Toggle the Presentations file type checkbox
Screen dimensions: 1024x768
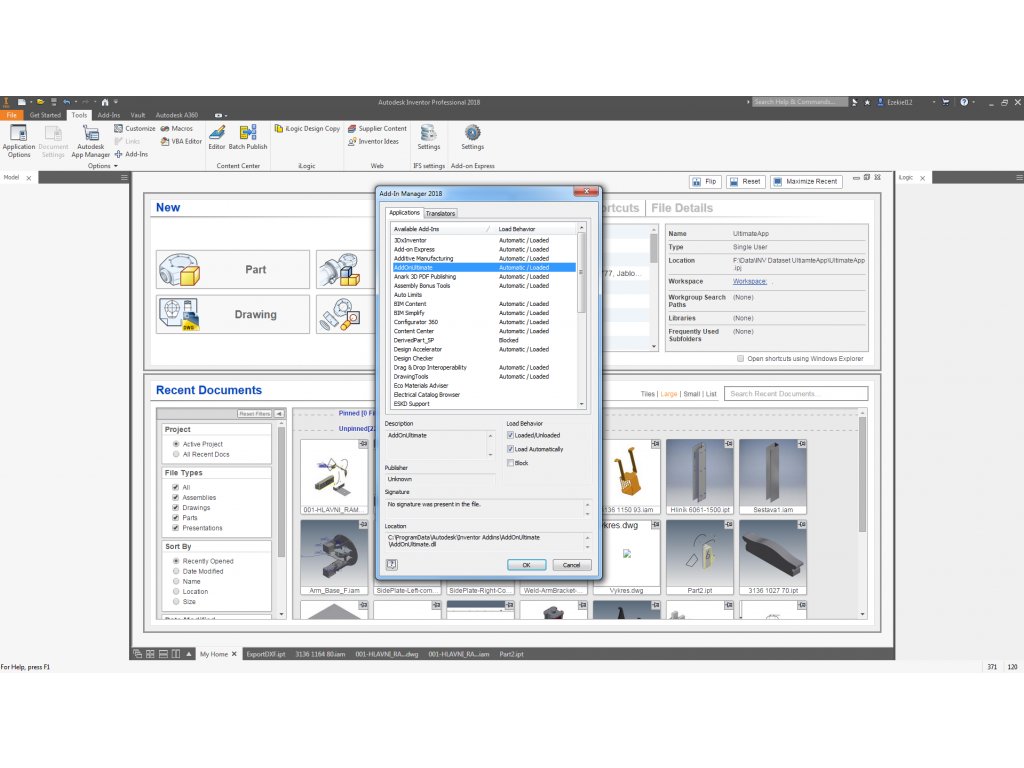[x=175, y=528]
